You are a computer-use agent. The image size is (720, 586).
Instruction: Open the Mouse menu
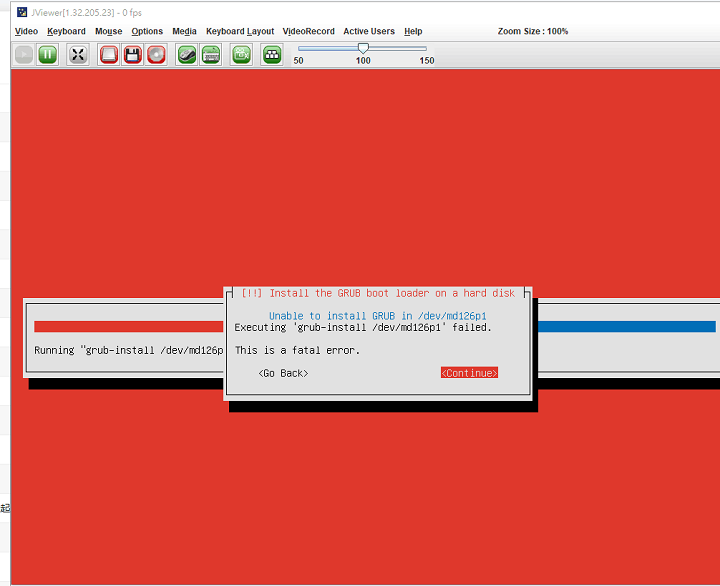[108, 31]
